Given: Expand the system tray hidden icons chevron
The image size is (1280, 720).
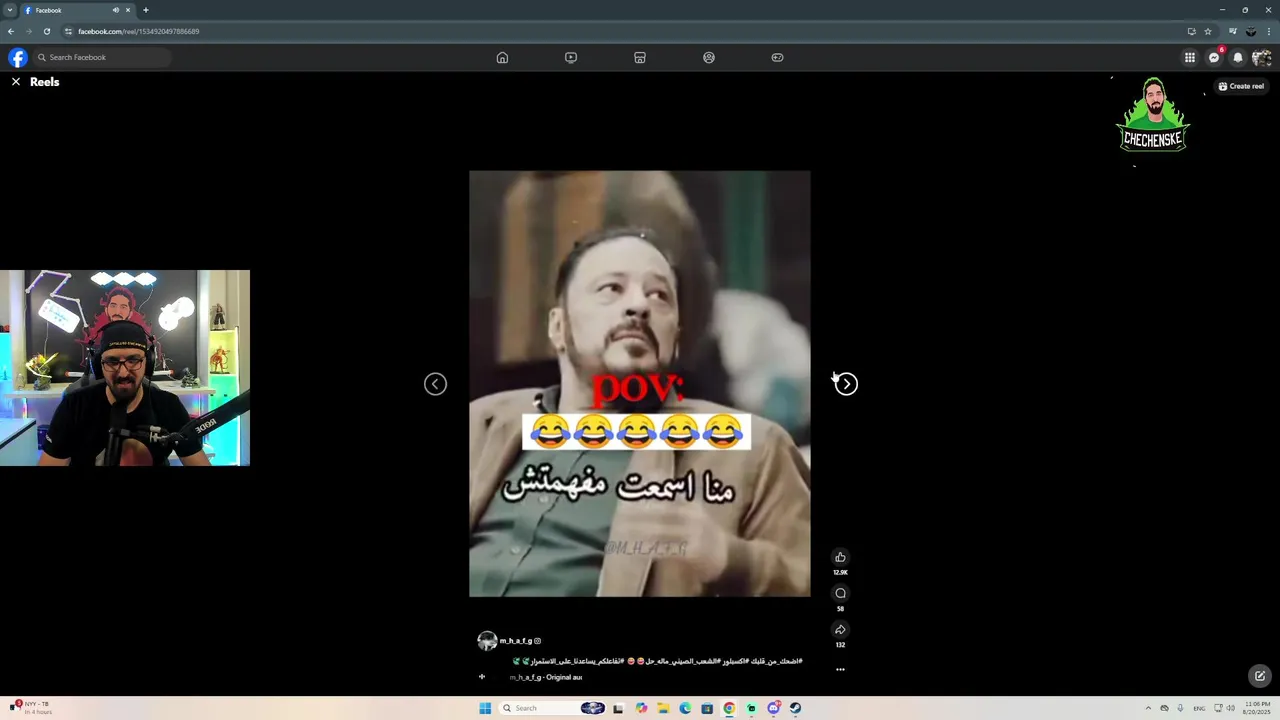Looking at the screenshot, I should coord(1148,708).
